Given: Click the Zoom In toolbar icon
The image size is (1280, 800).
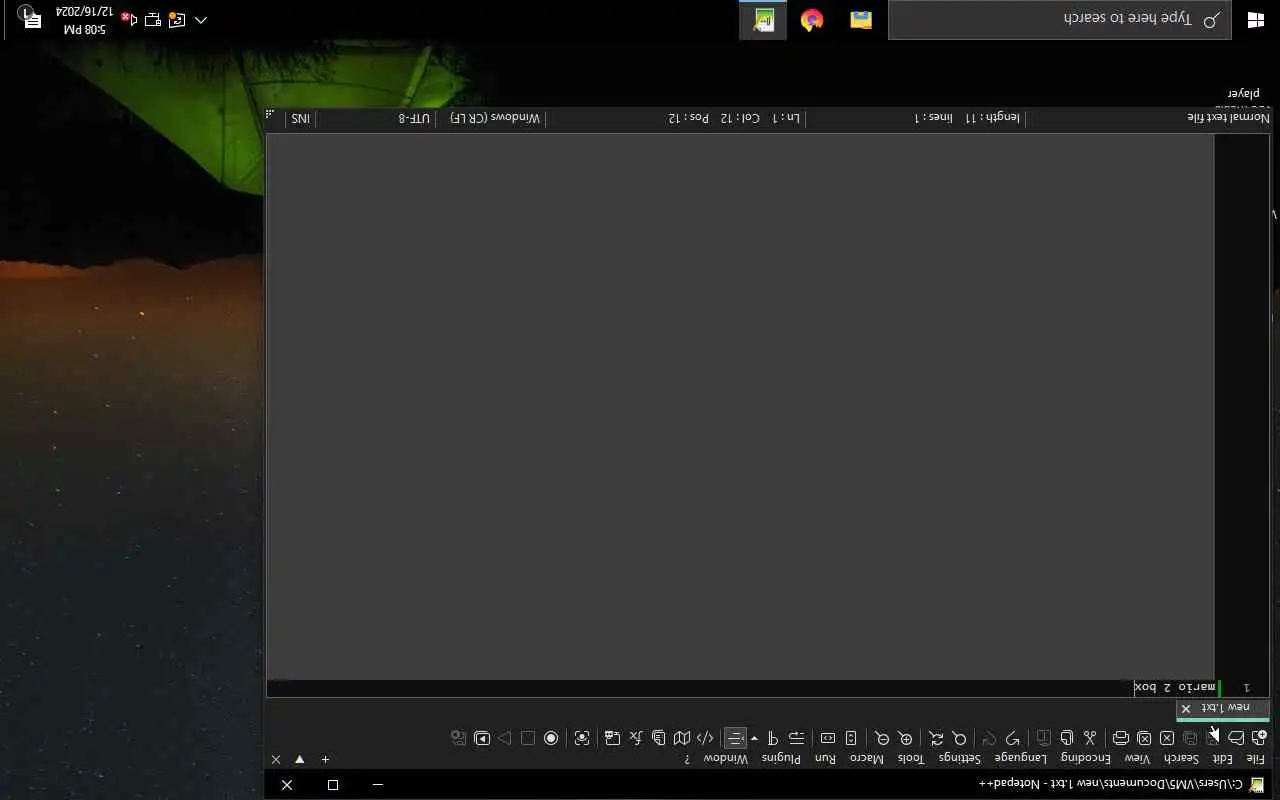Looking at the screenshot, I should (905, 738).
